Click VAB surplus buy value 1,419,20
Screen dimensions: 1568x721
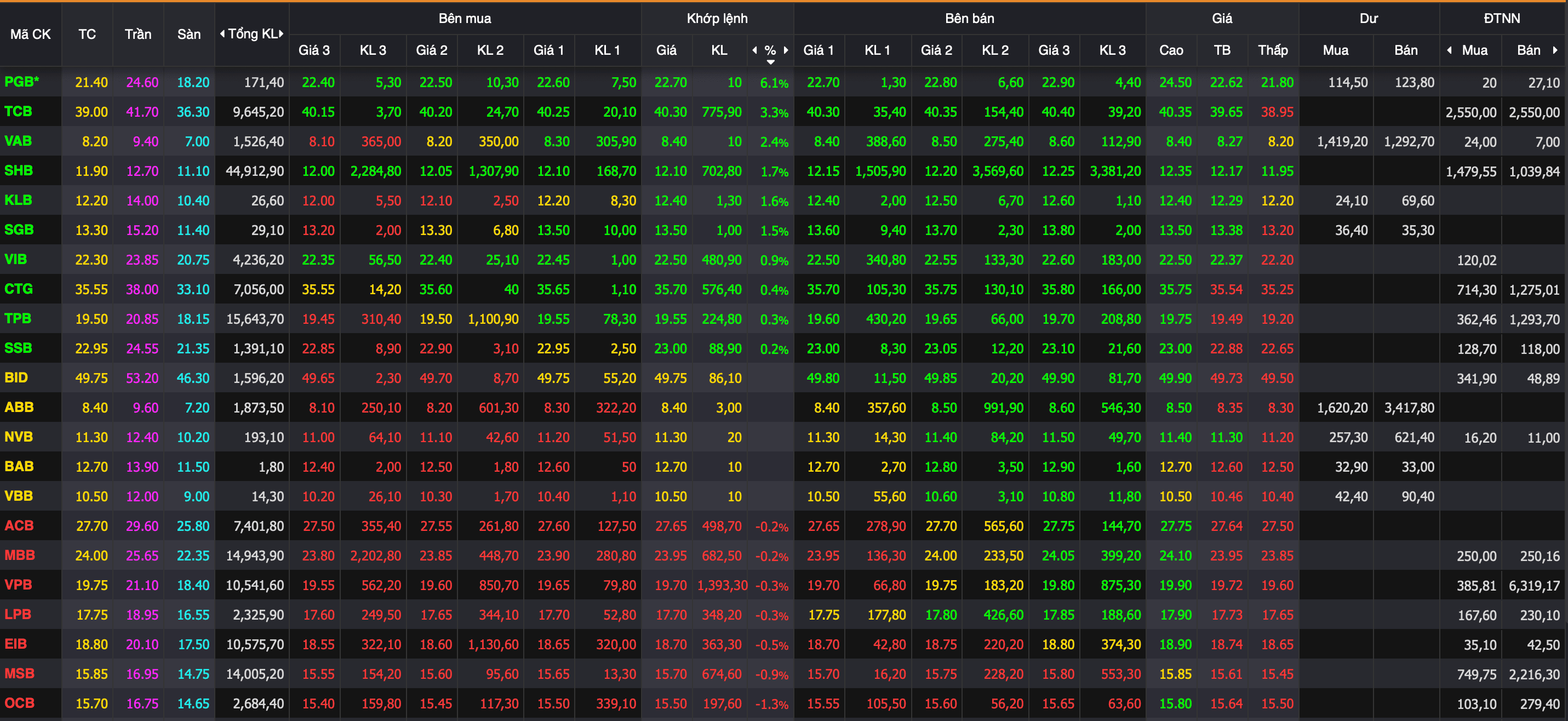click(x=1342, y=142)
